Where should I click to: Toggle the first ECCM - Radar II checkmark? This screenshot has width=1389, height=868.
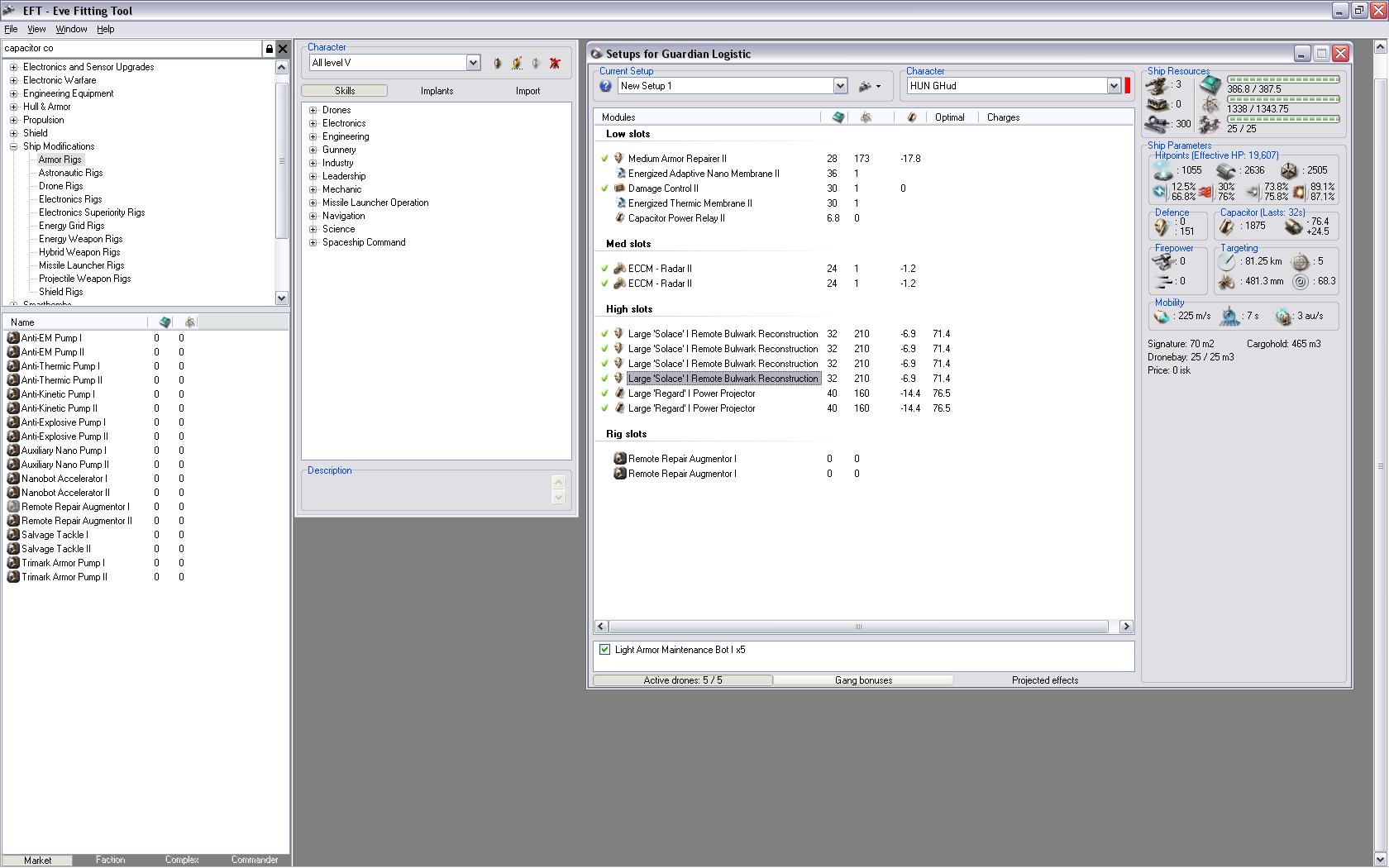click(604, 269)
